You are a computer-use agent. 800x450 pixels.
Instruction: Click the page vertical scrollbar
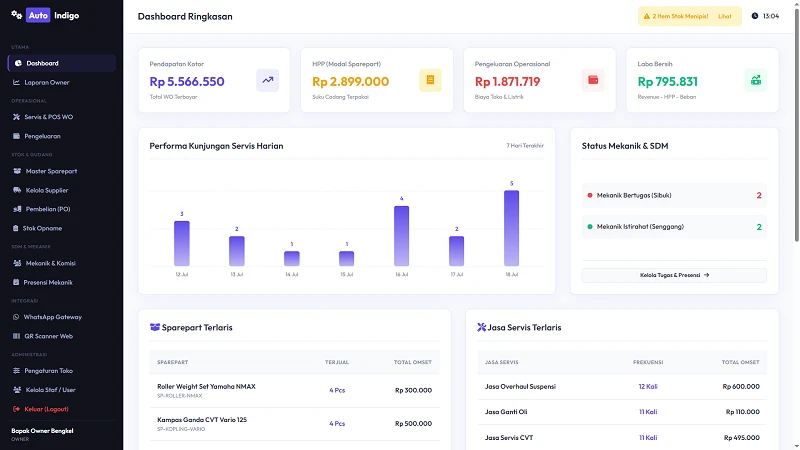pyautogui.click(x=796, y=122)
